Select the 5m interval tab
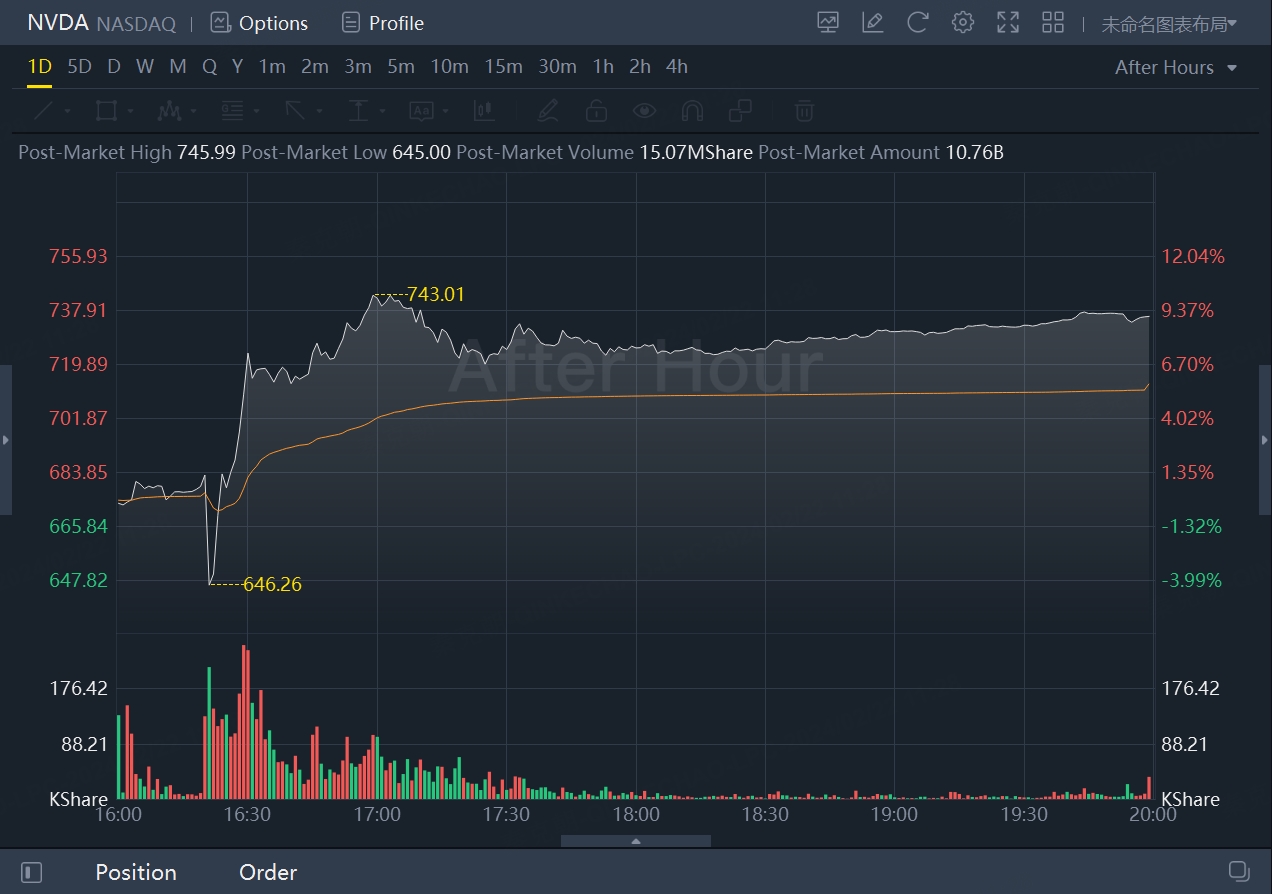Viewport: 1272px width, 894px height. tap(401, 66)
